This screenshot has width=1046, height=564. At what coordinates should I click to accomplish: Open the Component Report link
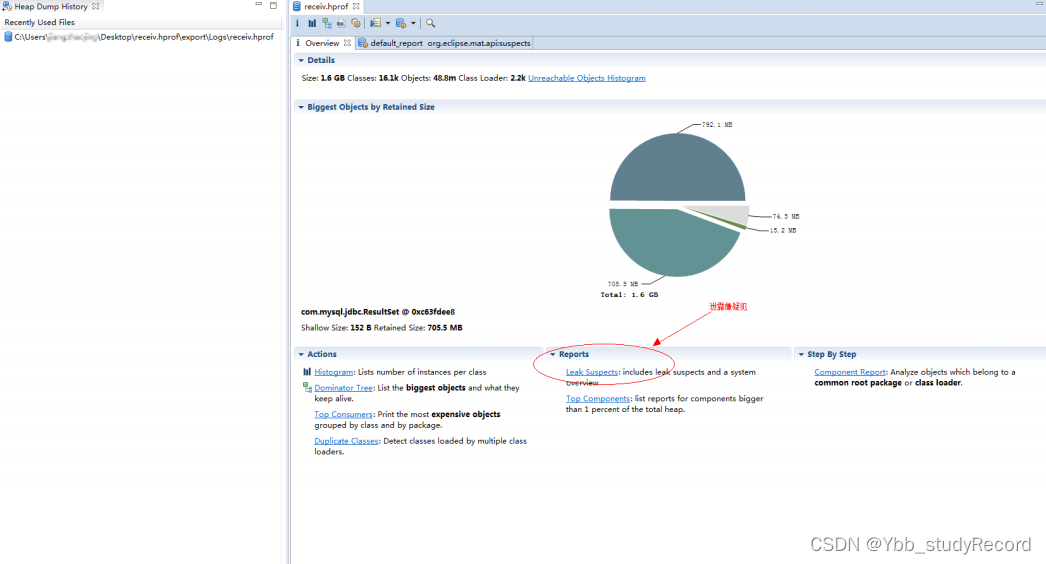(x=850, y=372)
